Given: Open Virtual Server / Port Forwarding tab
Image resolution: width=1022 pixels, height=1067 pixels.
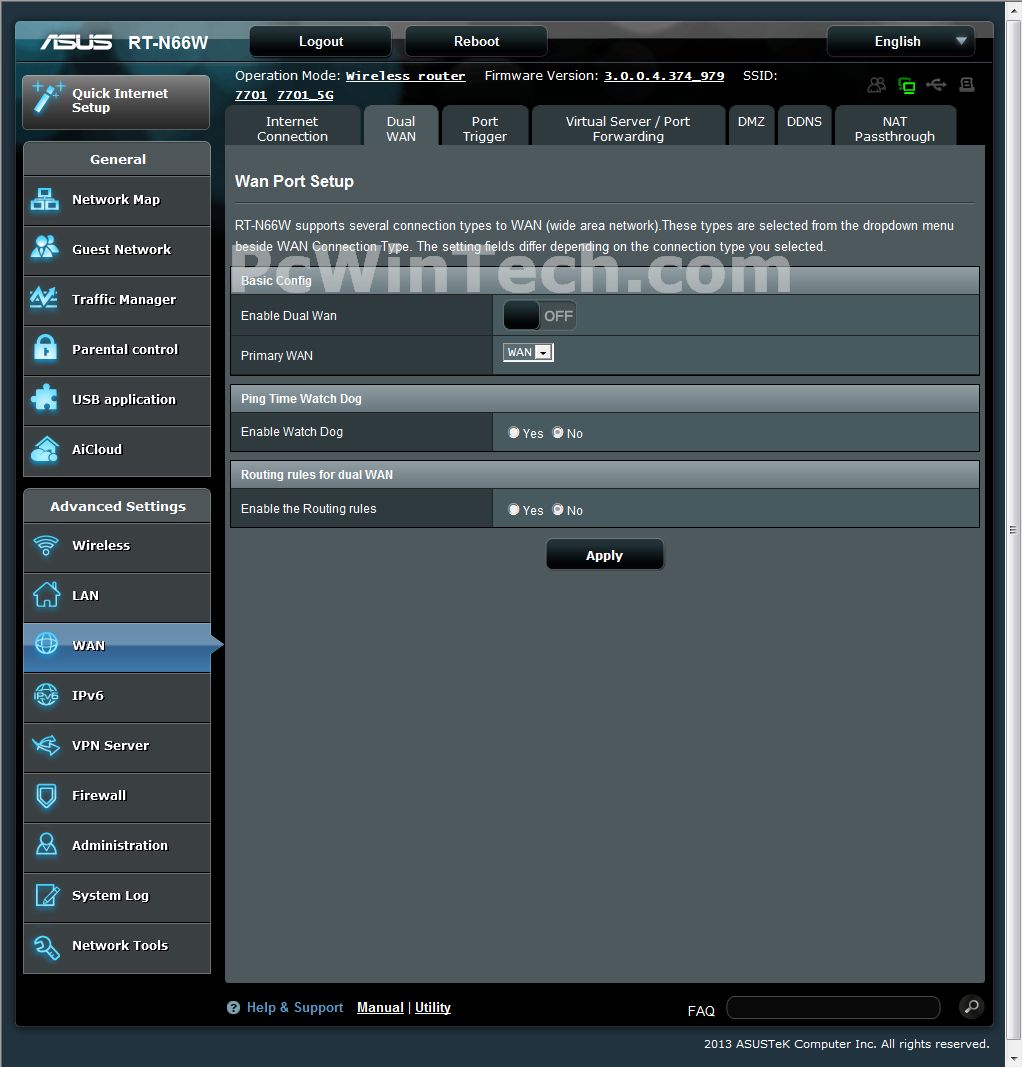Looking at the screenshot, I should pyautogui.click(x=628, y=128).
